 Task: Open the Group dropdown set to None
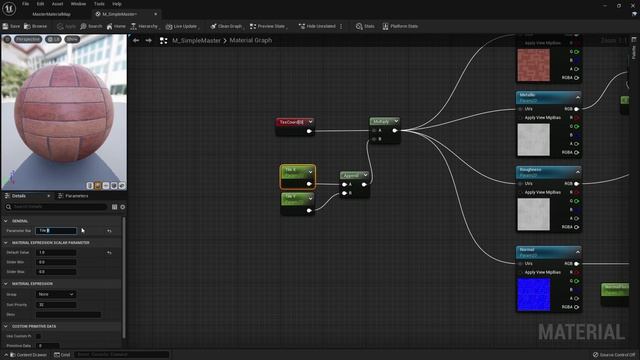tap(56, 294)
